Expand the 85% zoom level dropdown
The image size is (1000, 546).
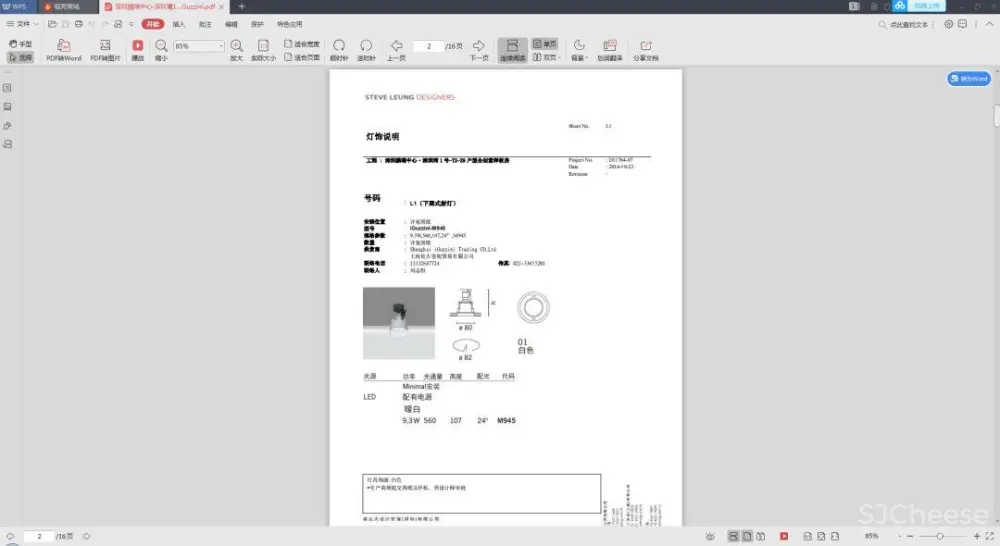point(220,46)
